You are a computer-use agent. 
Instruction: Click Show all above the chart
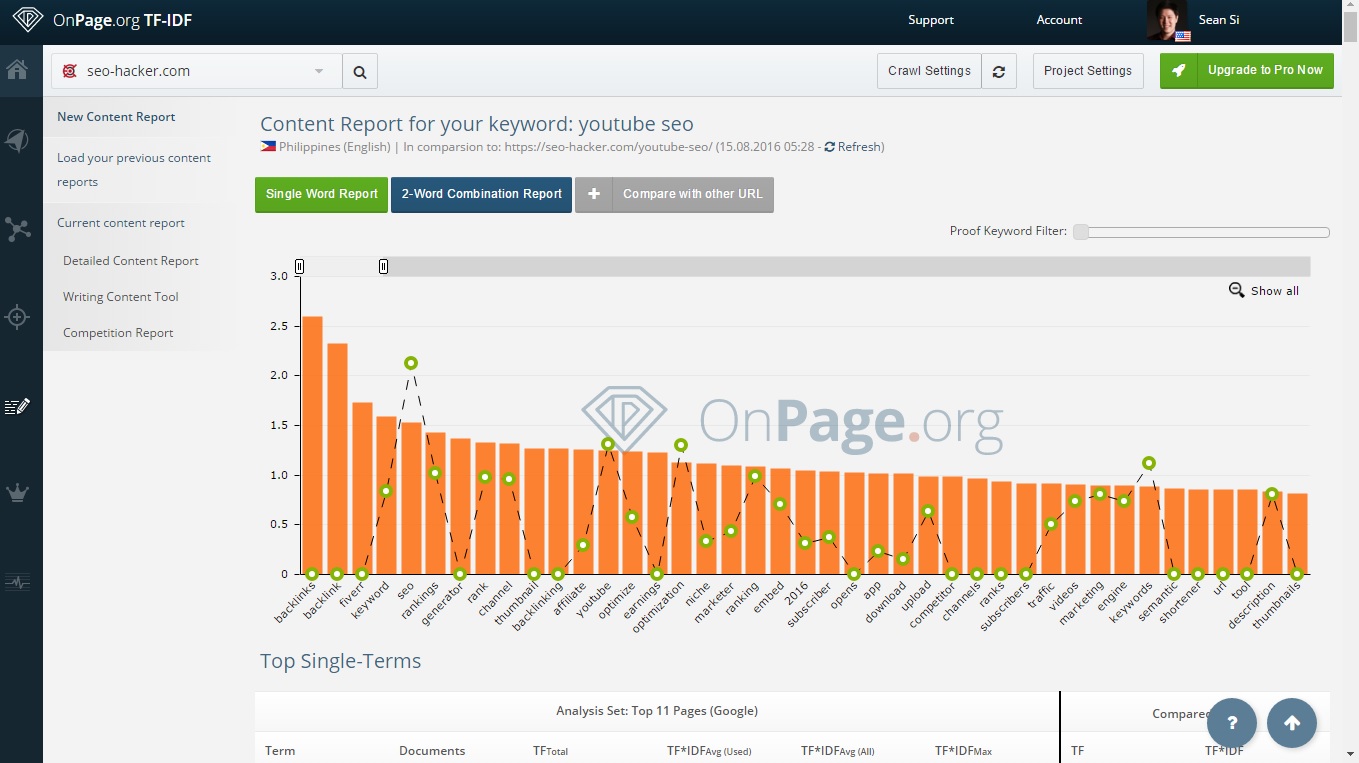coord(1264,291)
